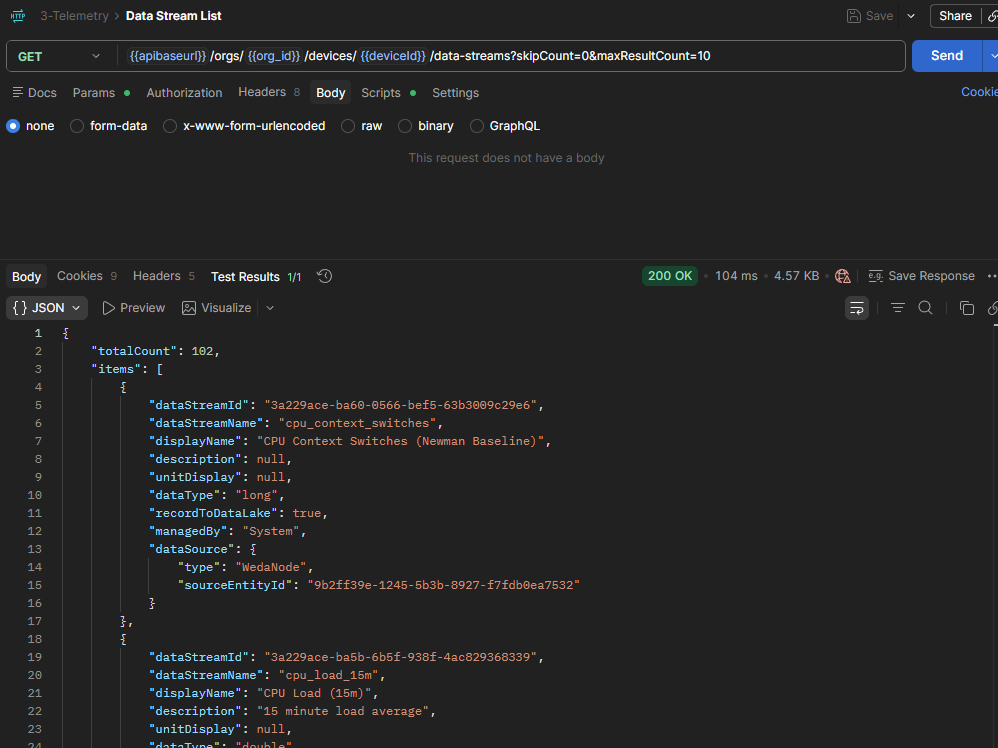Switch to the Scripts tab
Viewport: 998px width, 748px height.
[388, 93]
